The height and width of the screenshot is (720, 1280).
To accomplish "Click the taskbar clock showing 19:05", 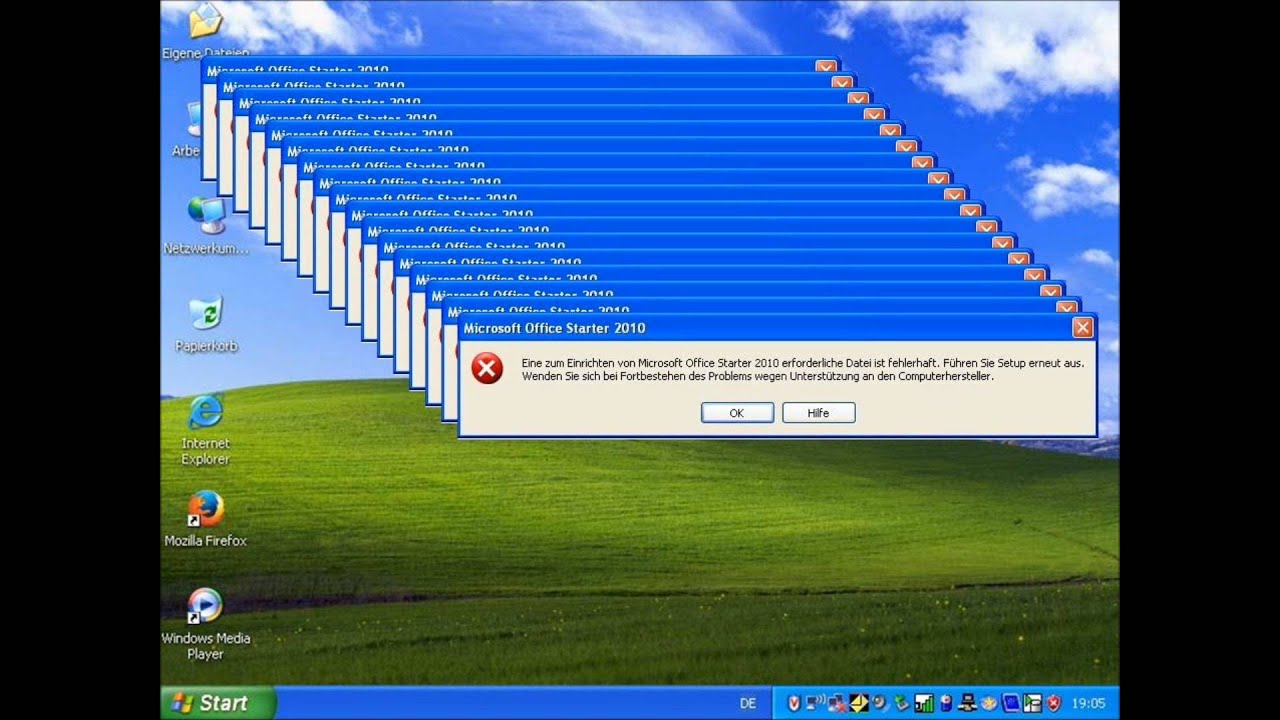I will pyautogui.click(x=1088, y=703).
